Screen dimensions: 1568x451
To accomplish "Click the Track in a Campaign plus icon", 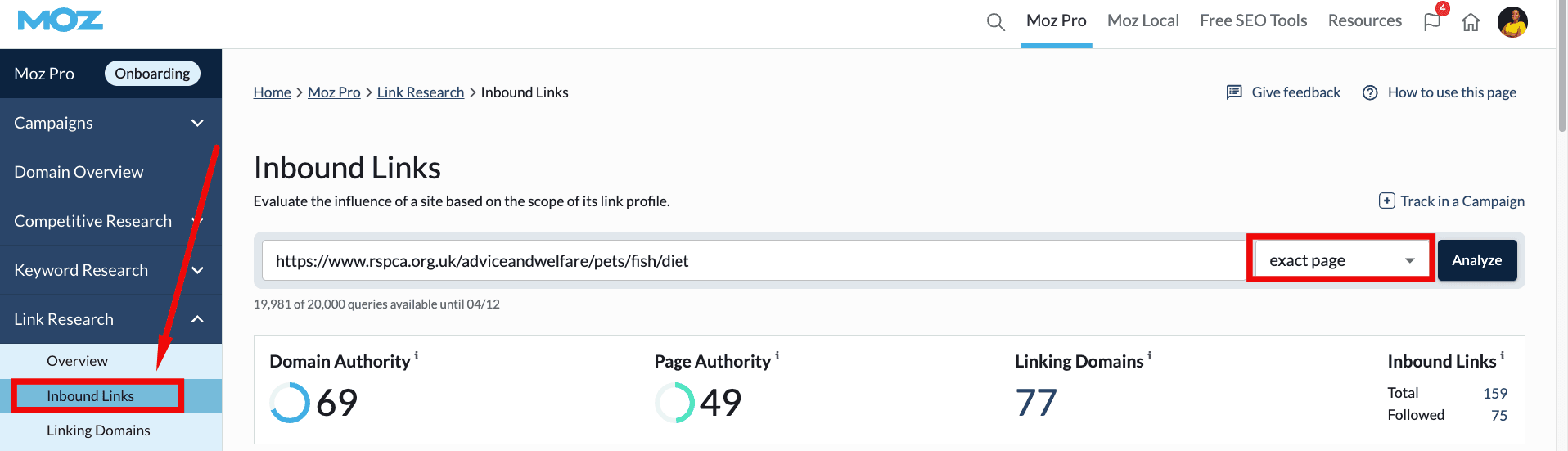I will [1386, 201].
